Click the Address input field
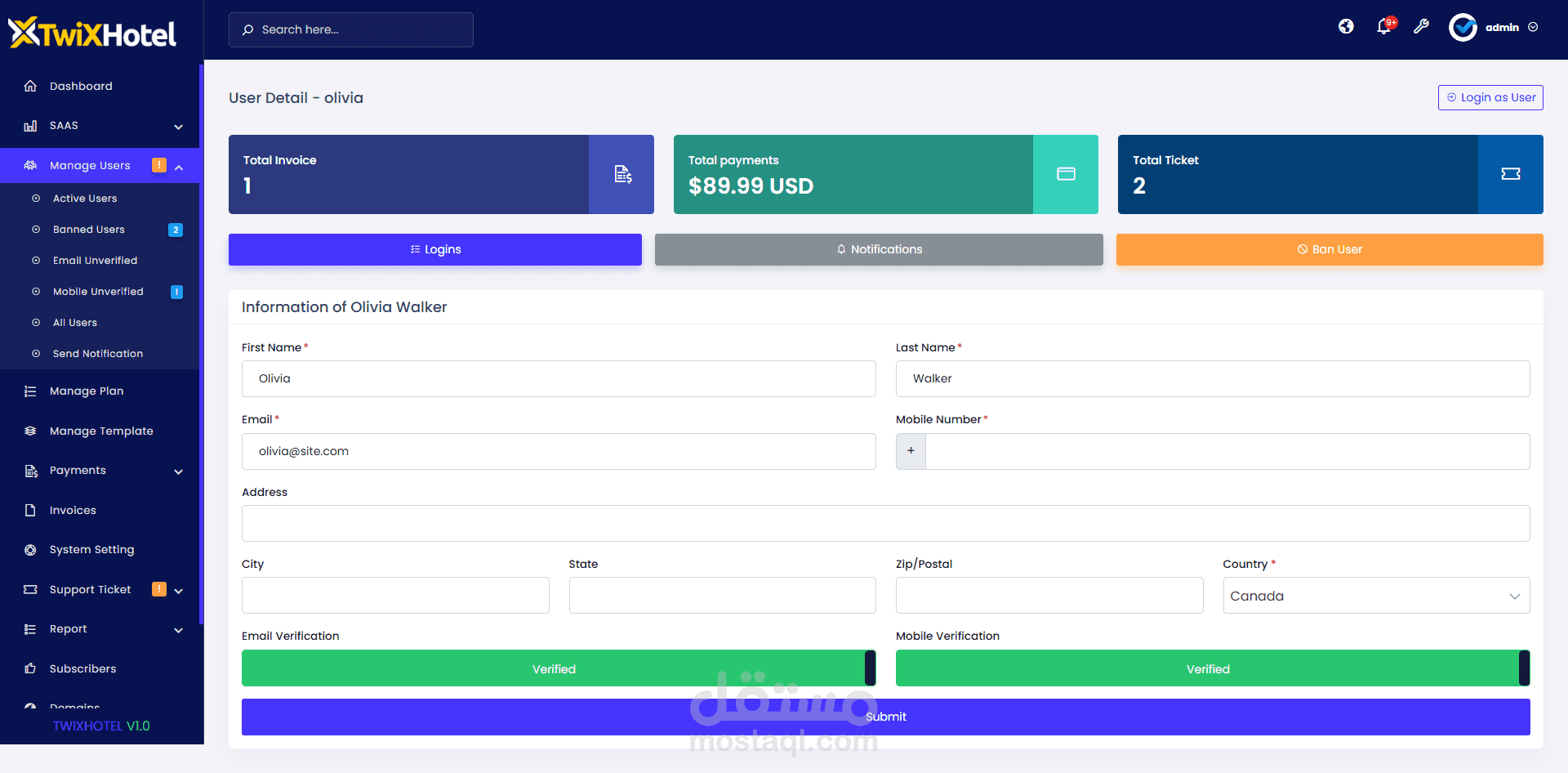 pyautogui.click(x=886, y=523)
